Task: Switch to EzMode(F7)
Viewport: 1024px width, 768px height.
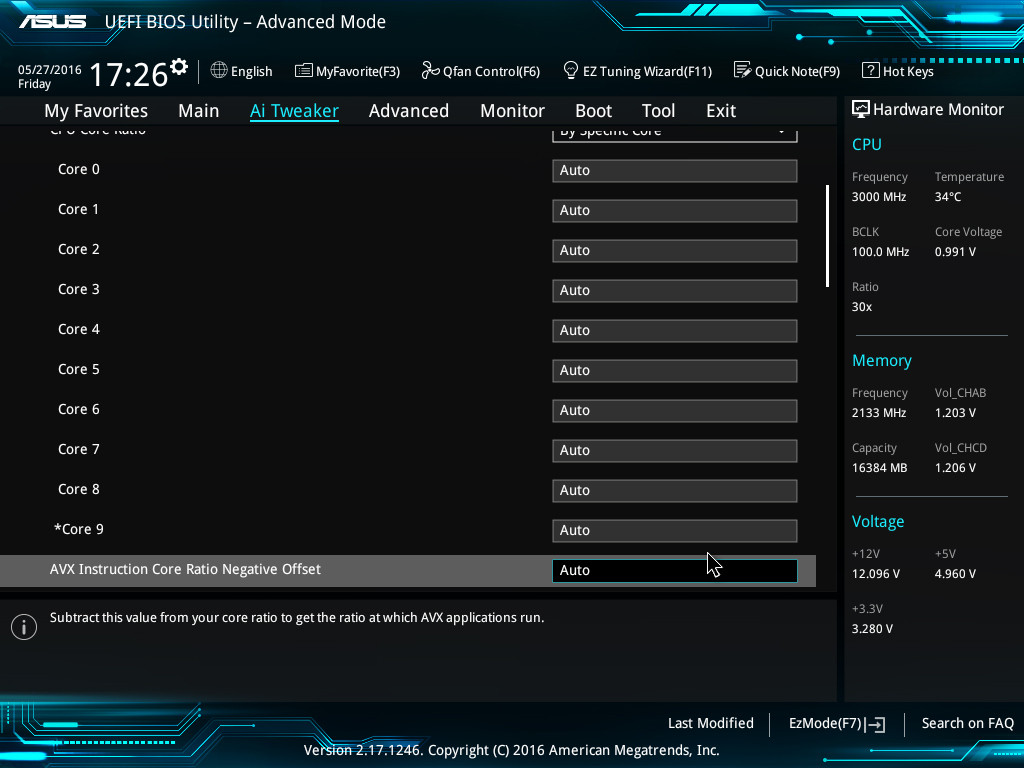Action: coord(836,723)
